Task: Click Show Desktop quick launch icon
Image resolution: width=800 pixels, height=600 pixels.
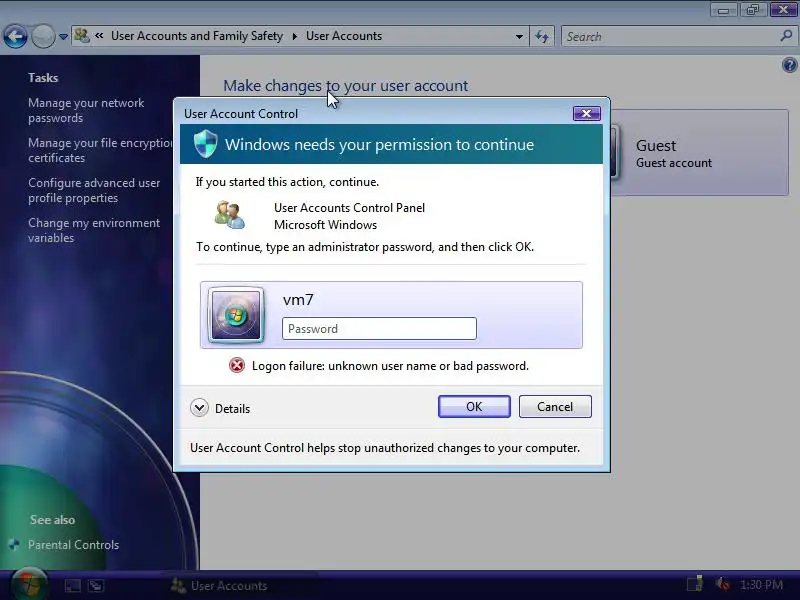Action: click(x=72, y=586)
